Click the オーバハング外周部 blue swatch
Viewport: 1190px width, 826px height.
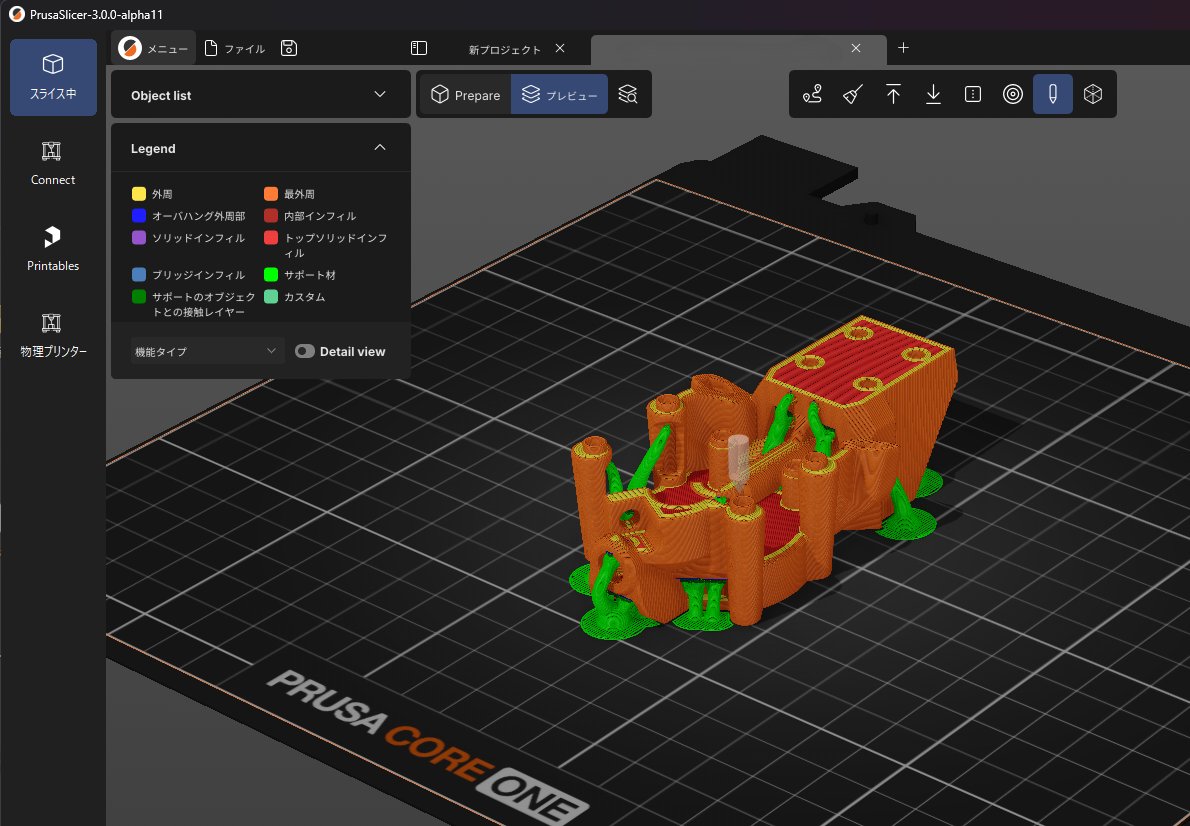139,216
